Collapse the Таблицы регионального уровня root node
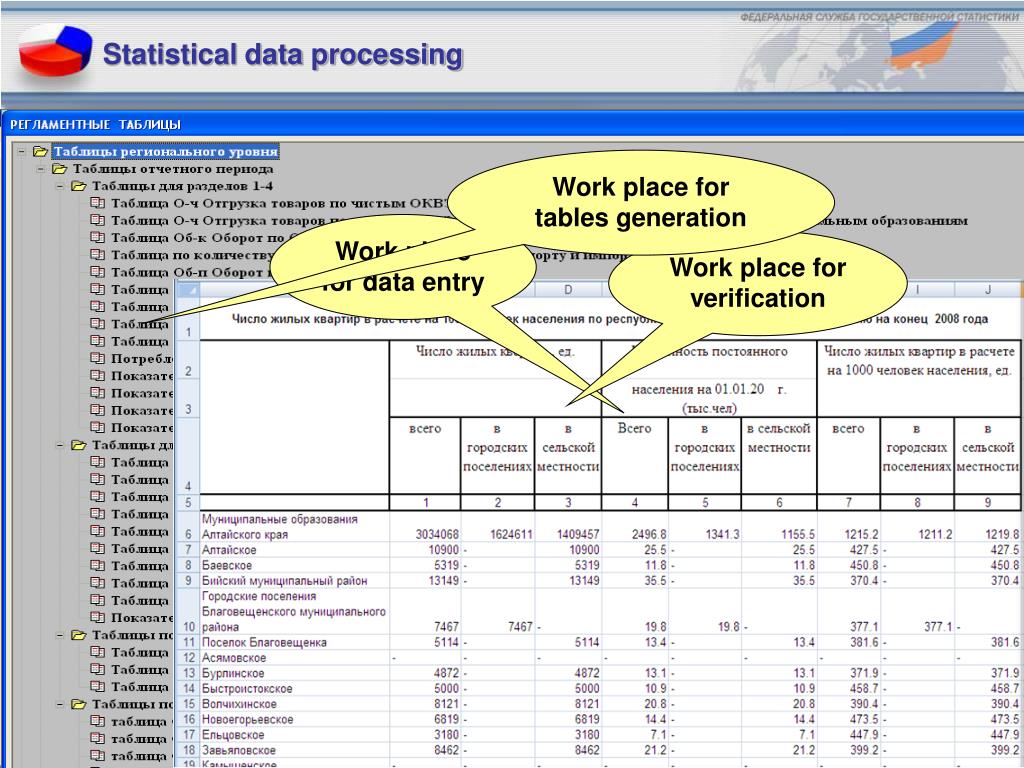Screen dimensions: 1024x768 pos(21,152)
